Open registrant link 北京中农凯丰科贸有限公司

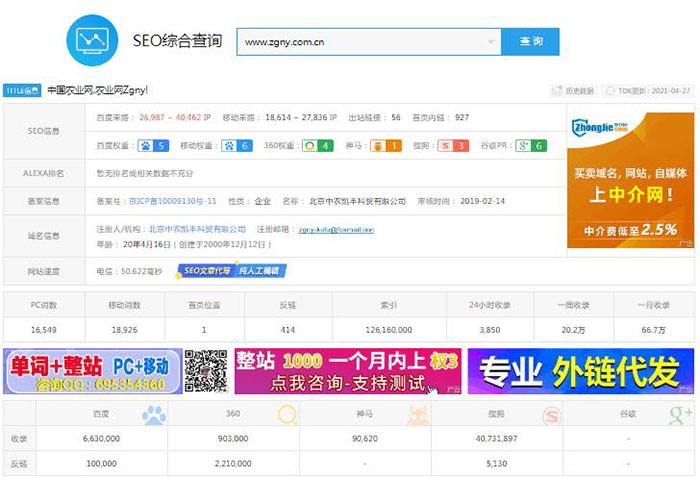(x=197, y=229)
